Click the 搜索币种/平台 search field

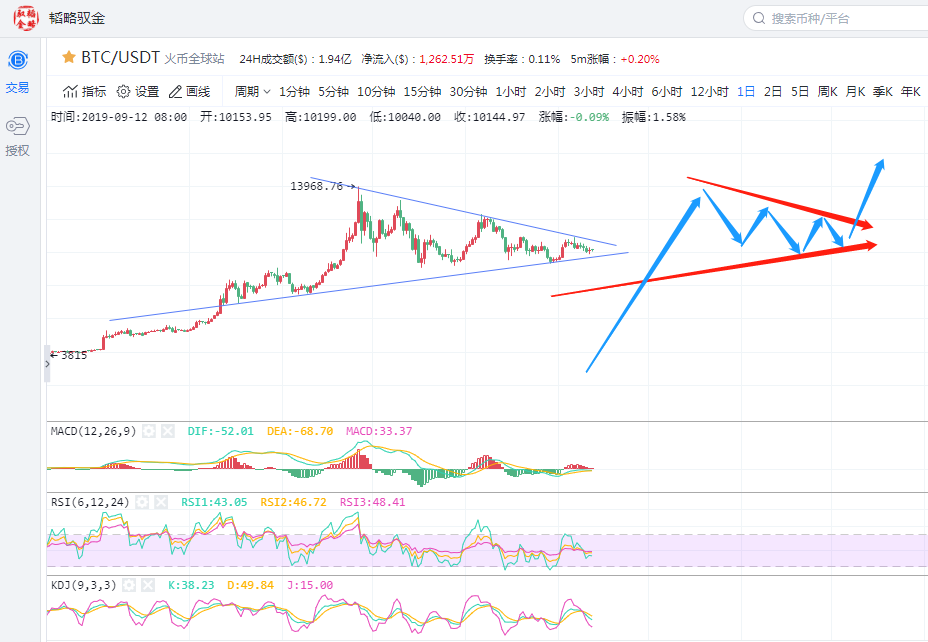coord(836,18)
